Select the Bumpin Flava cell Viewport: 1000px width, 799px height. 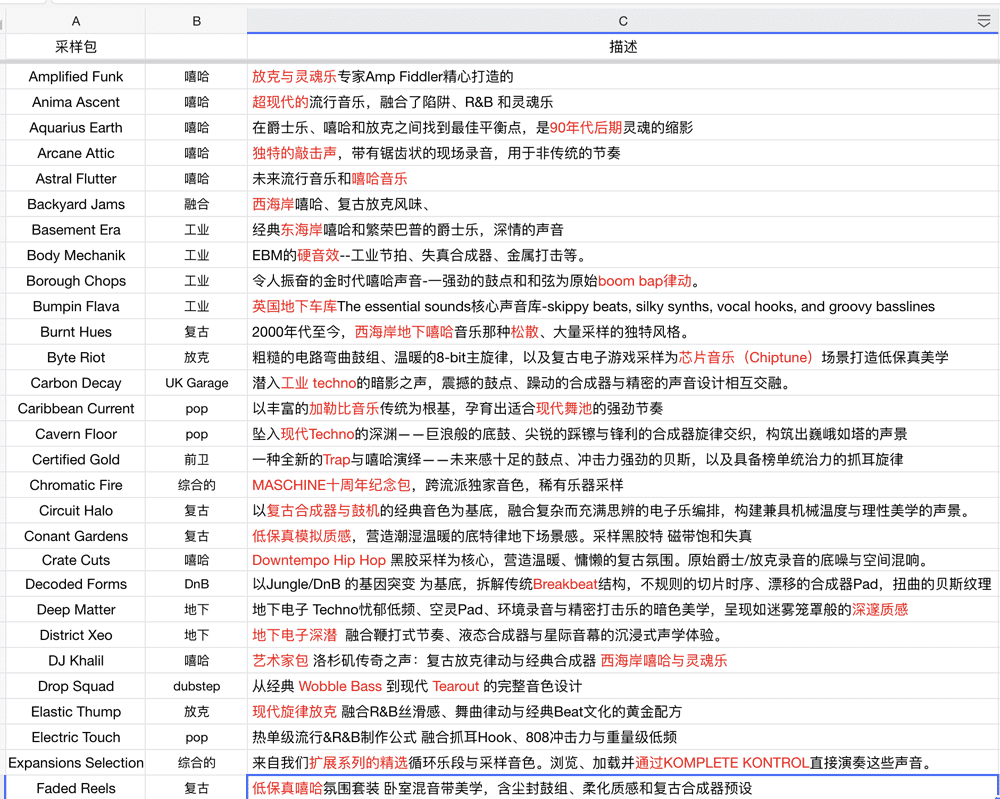(x=75, y=306)
